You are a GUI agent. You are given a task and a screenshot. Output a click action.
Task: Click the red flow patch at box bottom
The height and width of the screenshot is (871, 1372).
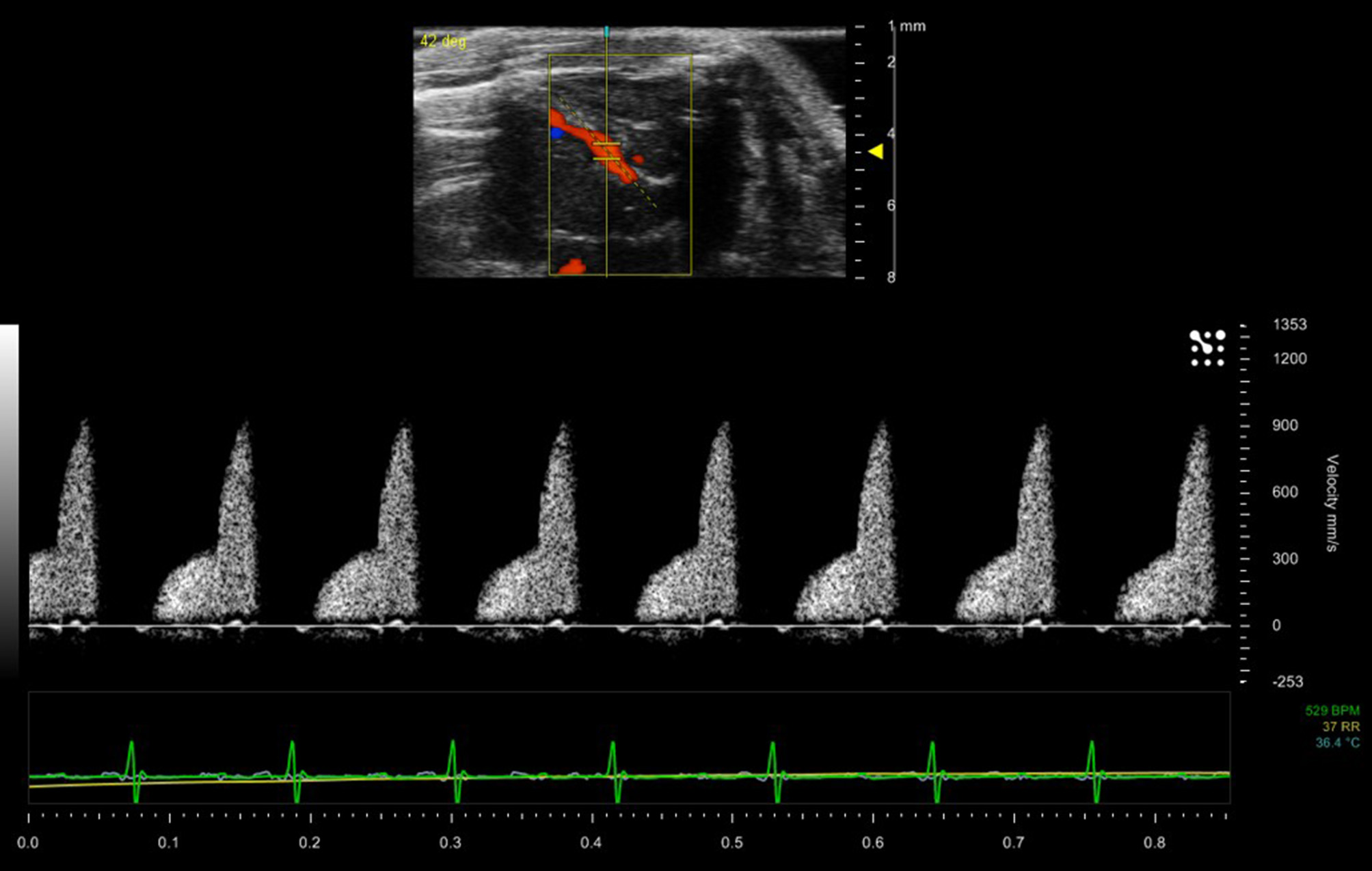(x=573, y=267)
